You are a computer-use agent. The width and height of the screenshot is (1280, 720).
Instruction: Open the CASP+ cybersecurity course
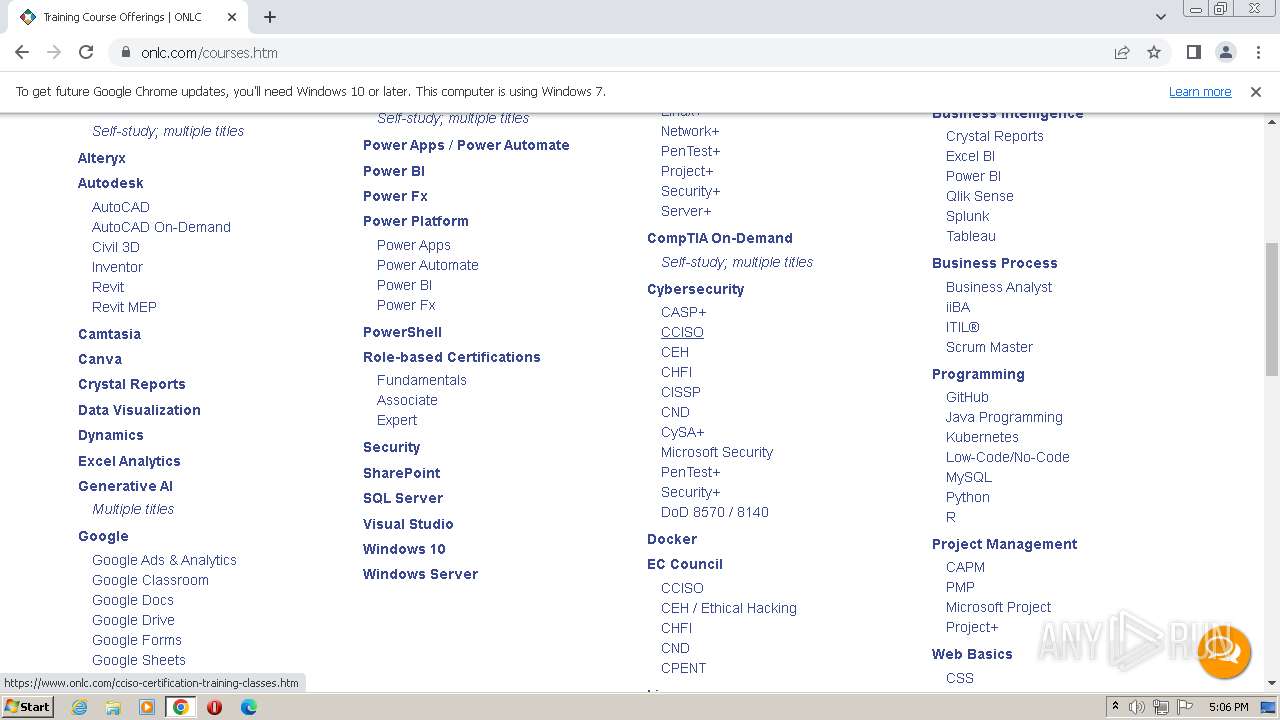tap(684, 312)
